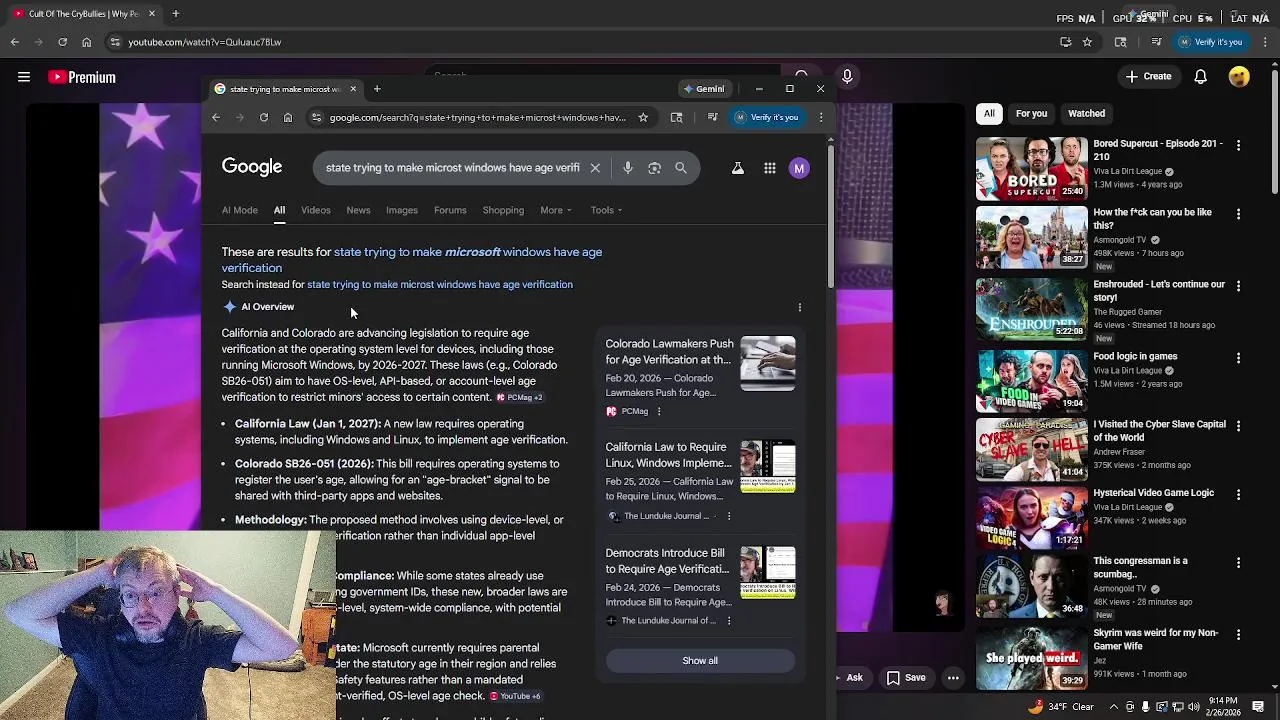The width and height of the screenshot is (1280, 720).
Task: Select the For you chip
Action: [1031, 114]
